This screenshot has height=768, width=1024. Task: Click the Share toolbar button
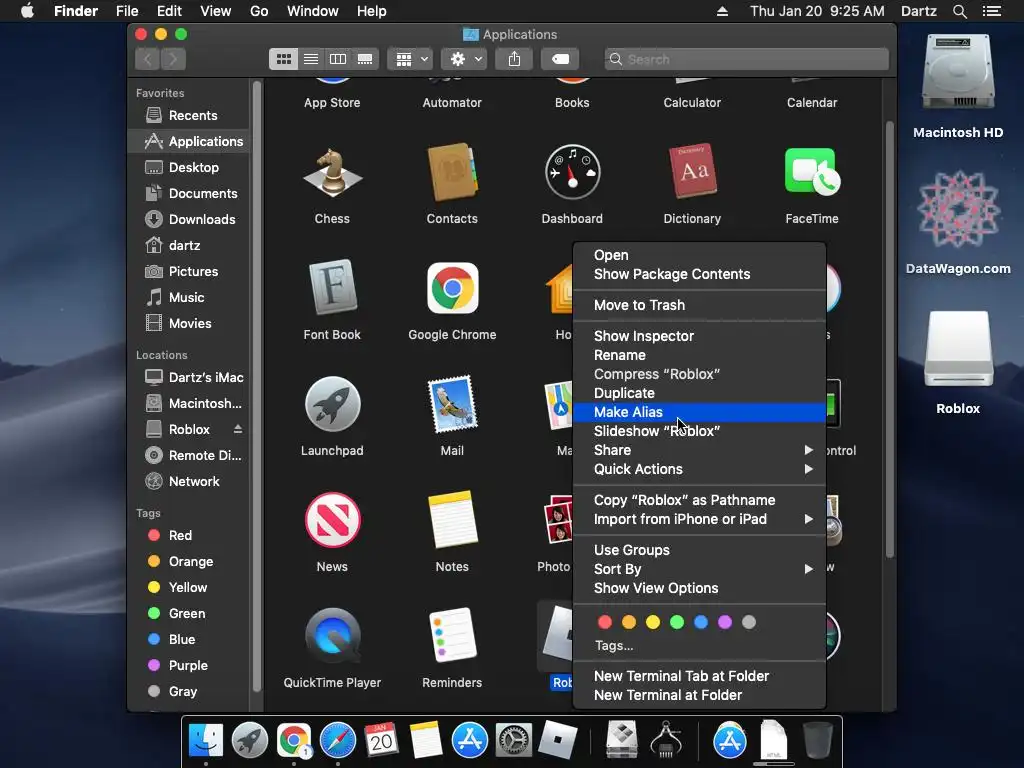pyautogui.click(x=515, y=59)
